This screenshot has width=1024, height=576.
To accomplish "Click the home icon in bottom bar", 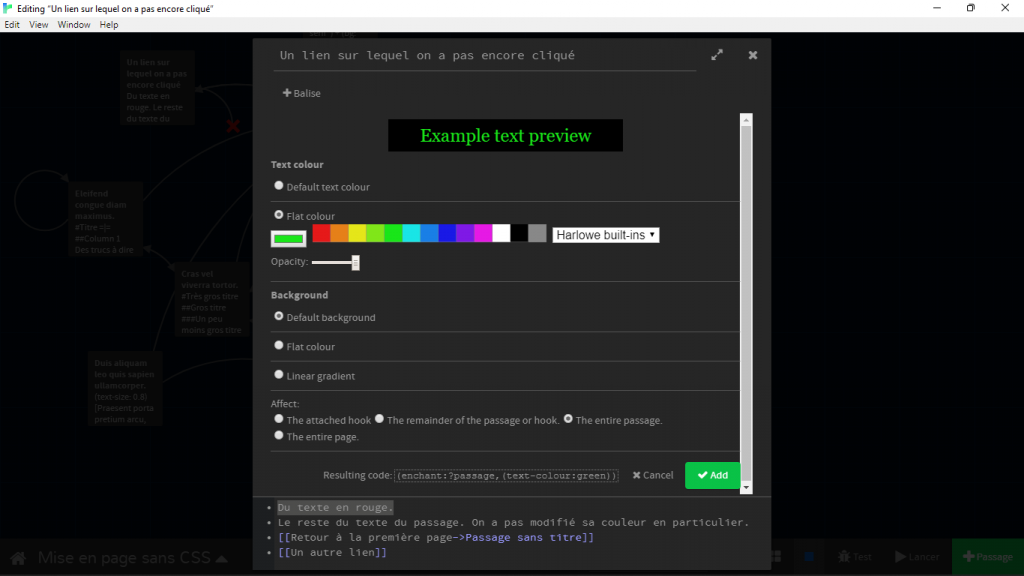I will (18, 558).
